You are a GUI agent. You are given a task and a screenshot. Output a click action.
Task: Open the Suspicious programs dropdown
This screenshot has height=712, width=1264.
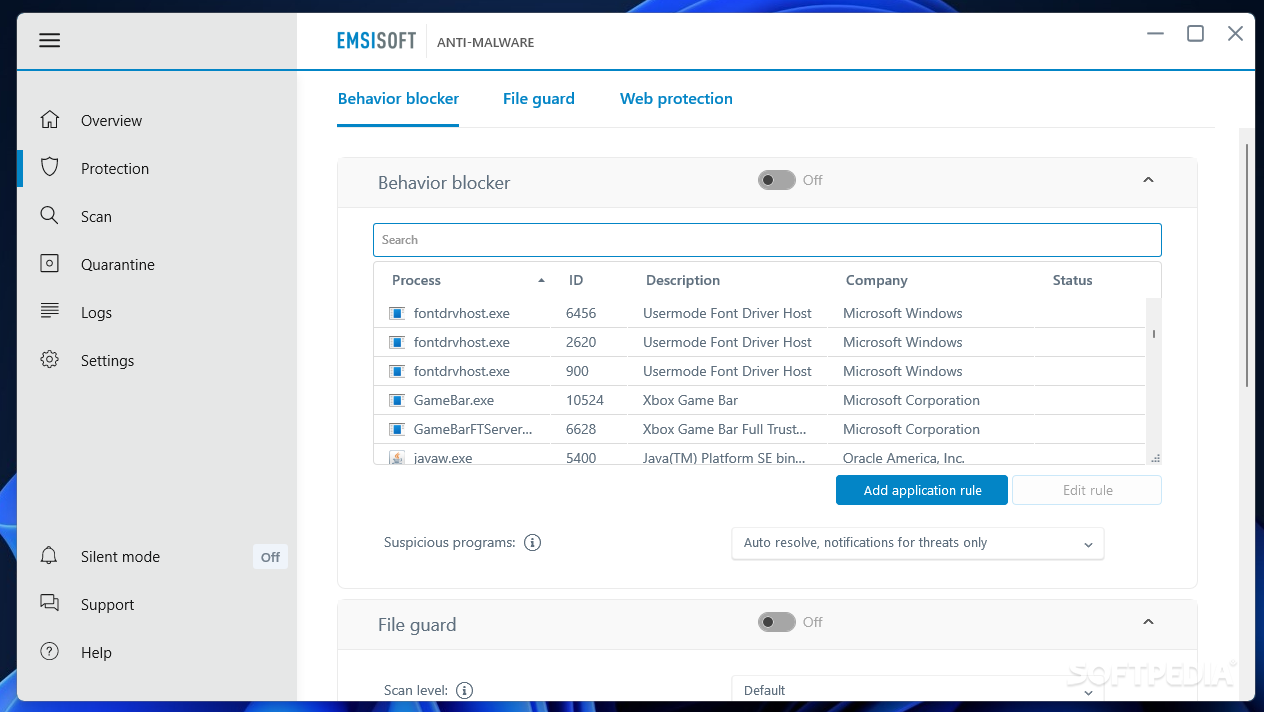click(918, 543)
